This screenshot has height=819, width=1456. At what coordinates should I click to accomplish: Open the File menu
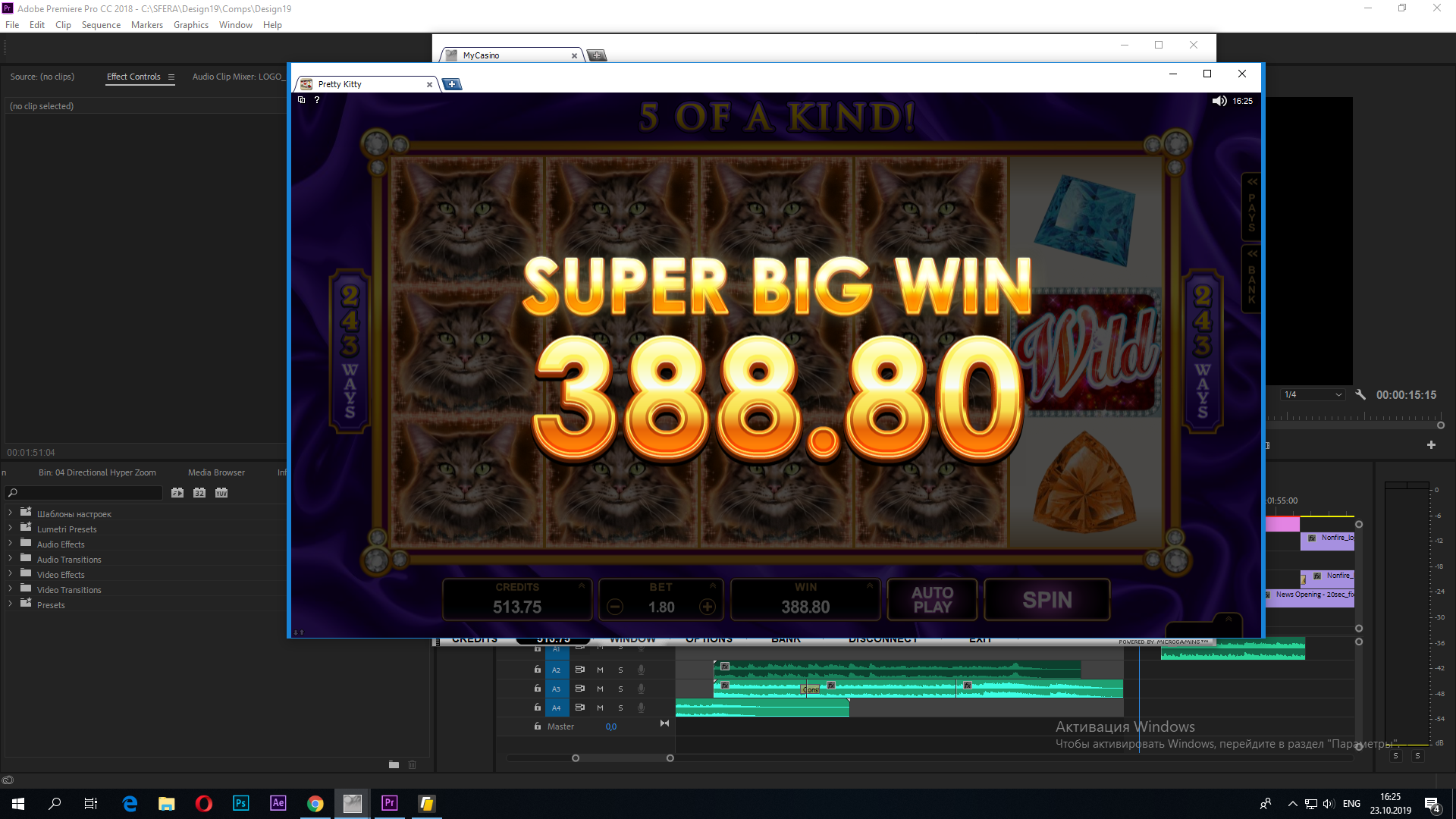tap(12, 25)
